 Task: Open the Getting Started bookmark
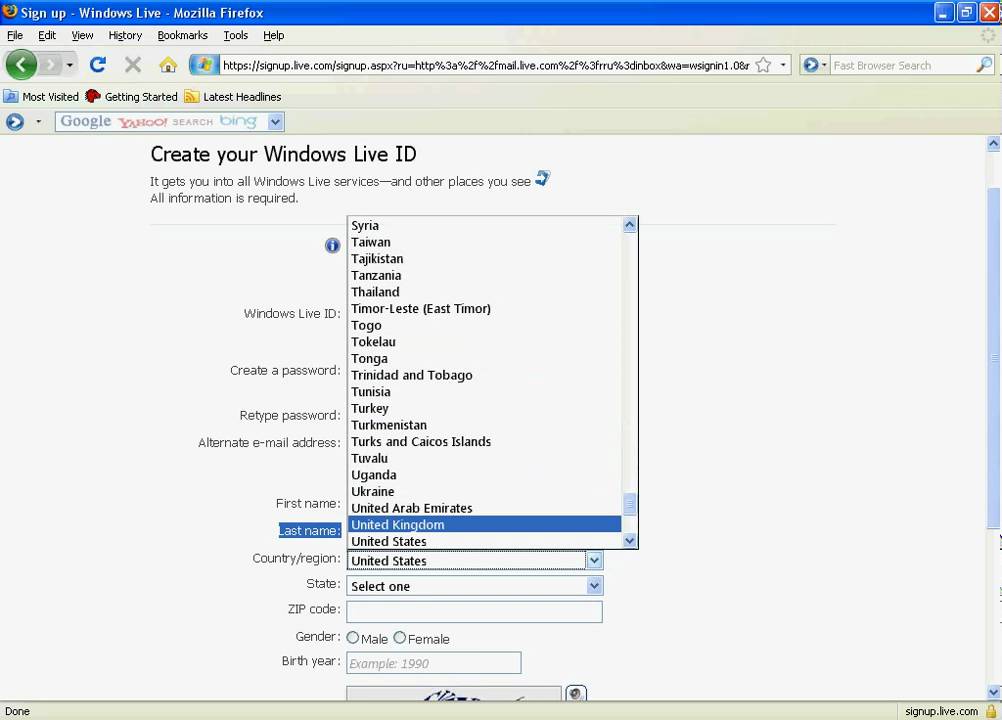[x=131, y=96]
